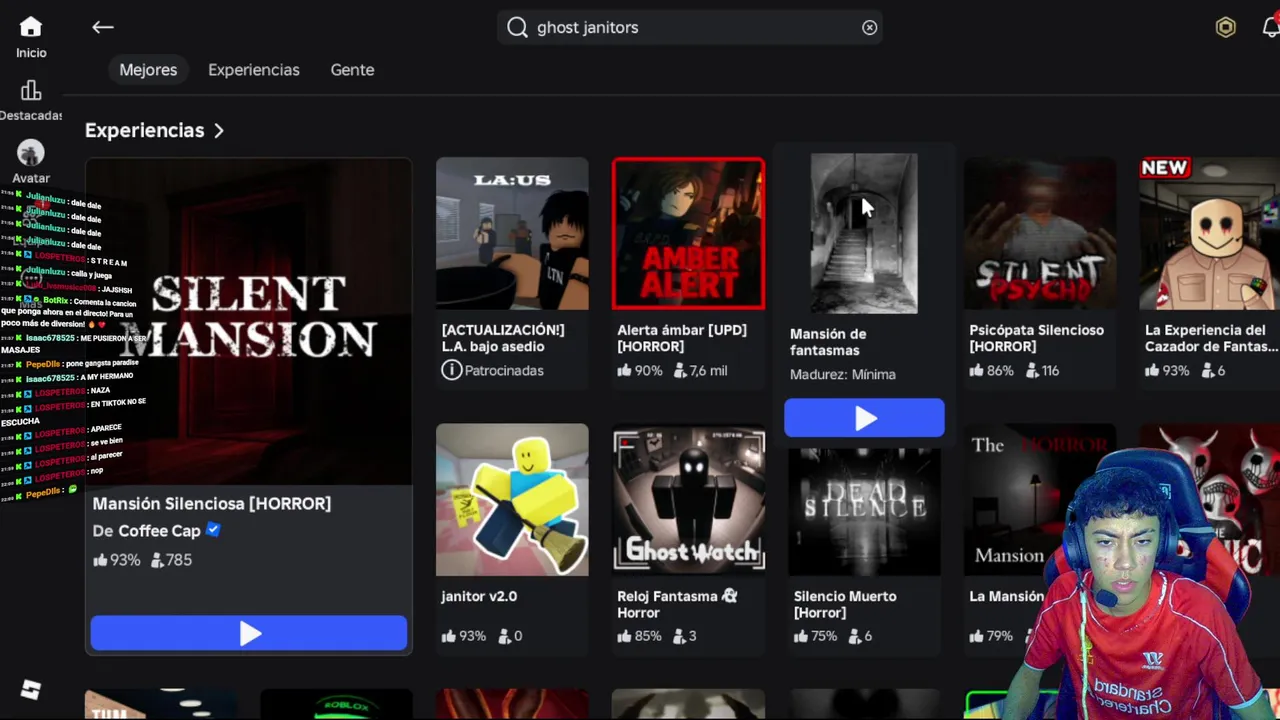Click the Mansión Silenciosa [HORROR] title
The width and height of the screenshot is (1280, 720).
pos(212,503)
